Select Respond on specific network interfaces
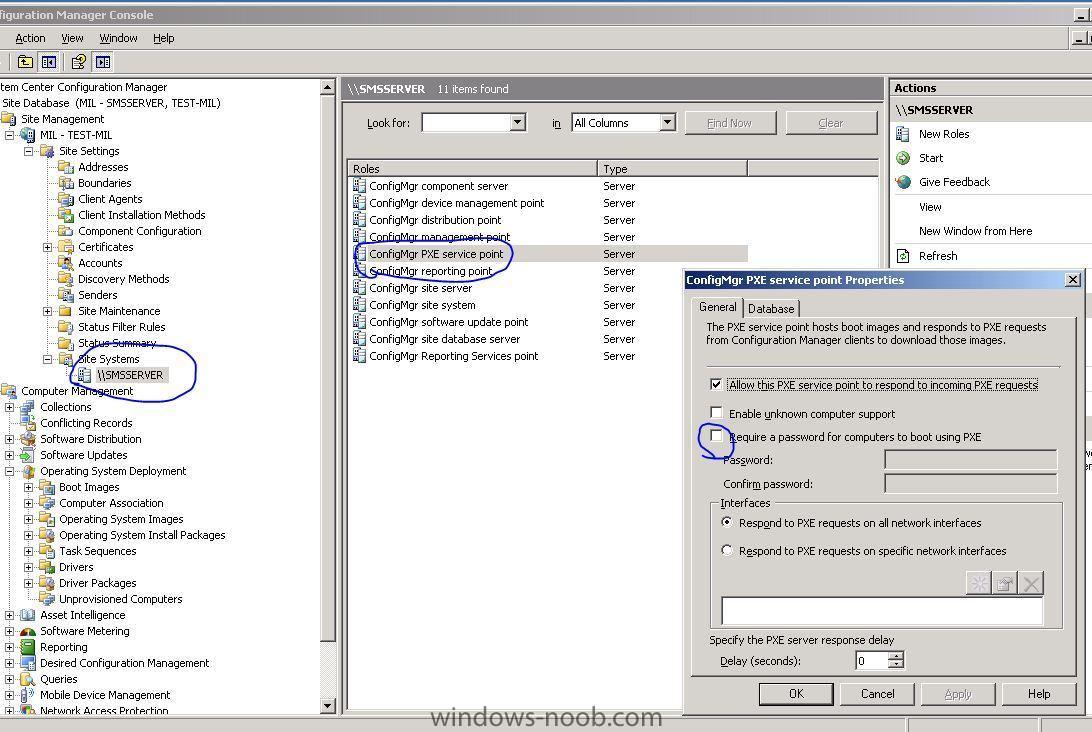Screen dimensions: 1092x732 [727, 550]
